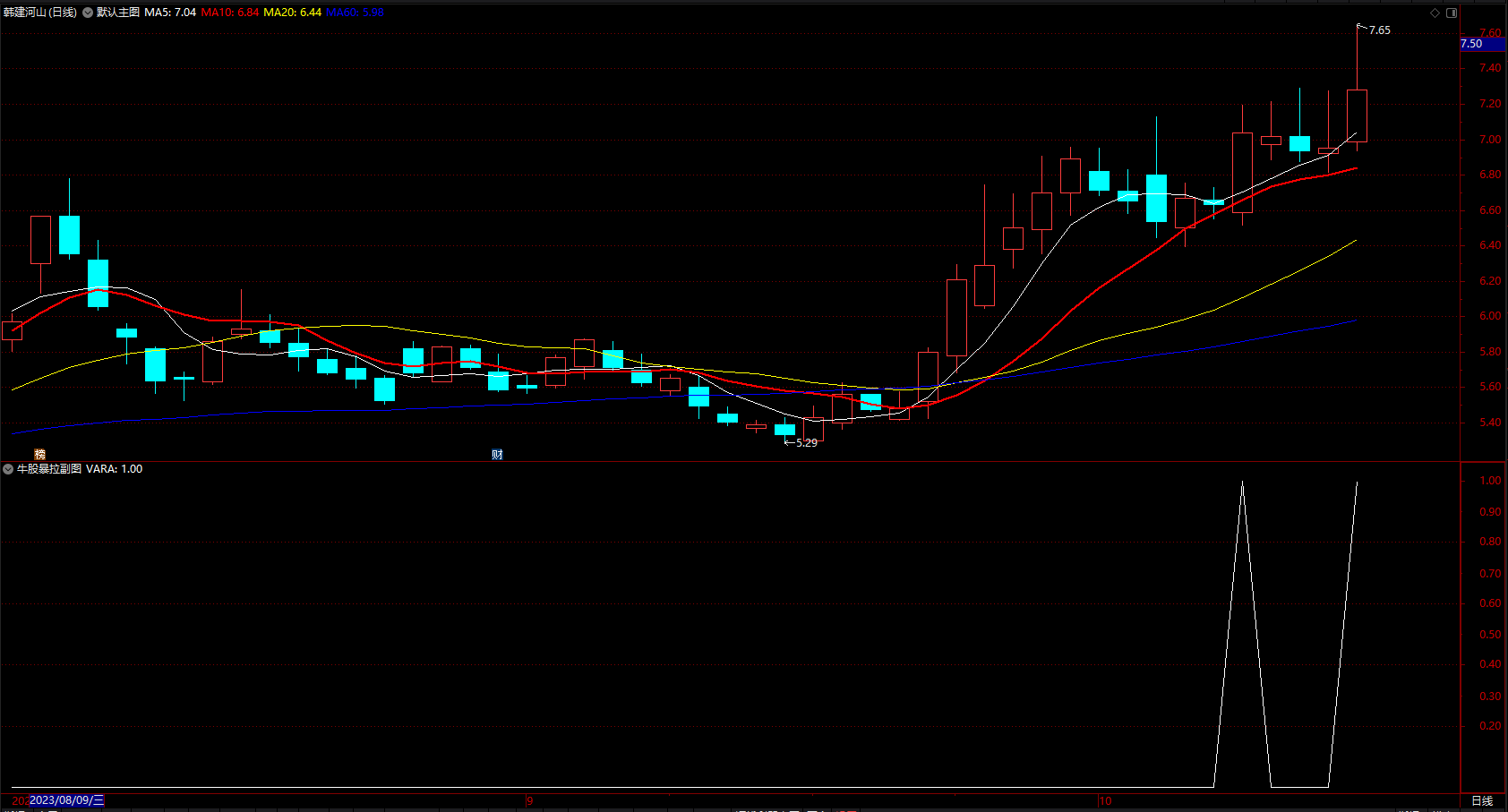Image resolution: width=1508 pixels, height=812 pixels.
Task: Click the blue MA60: 5.98 label
Action: tap(355, 13)
